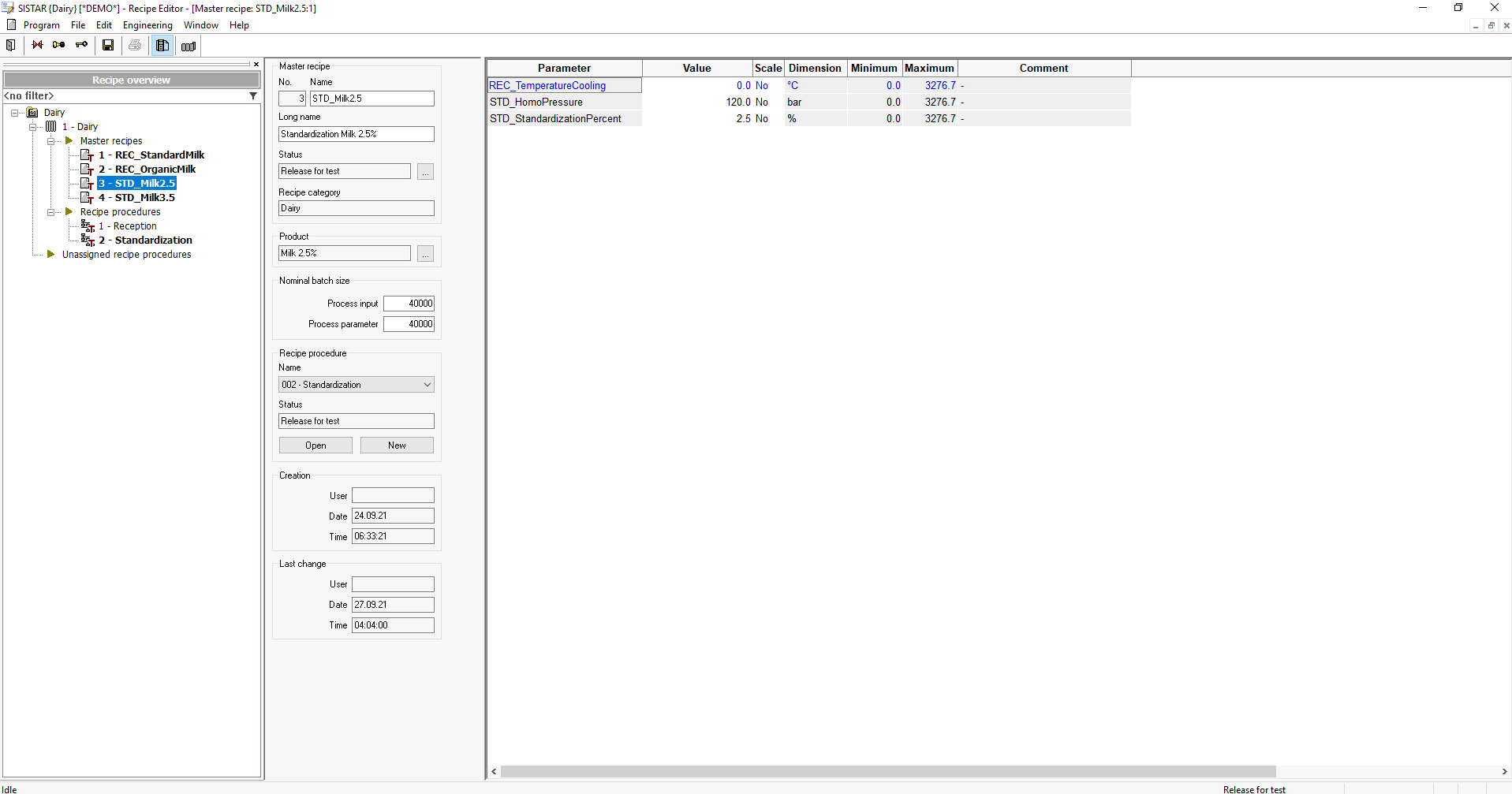Click the exit door toolbar icon
This screenshot has height=794, width=1512.
11,46
